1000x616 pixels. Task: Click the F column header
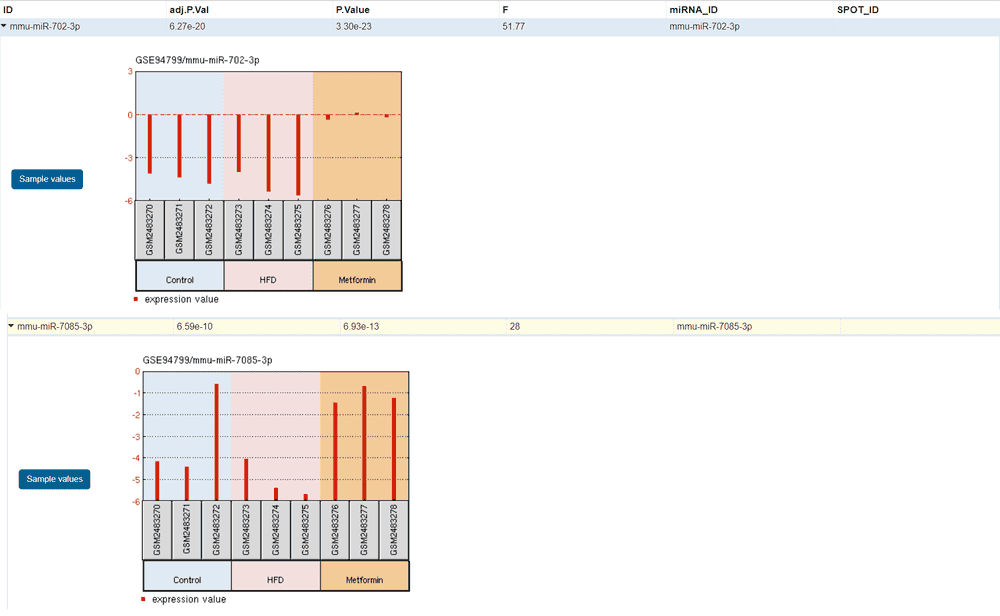[505, 9]
